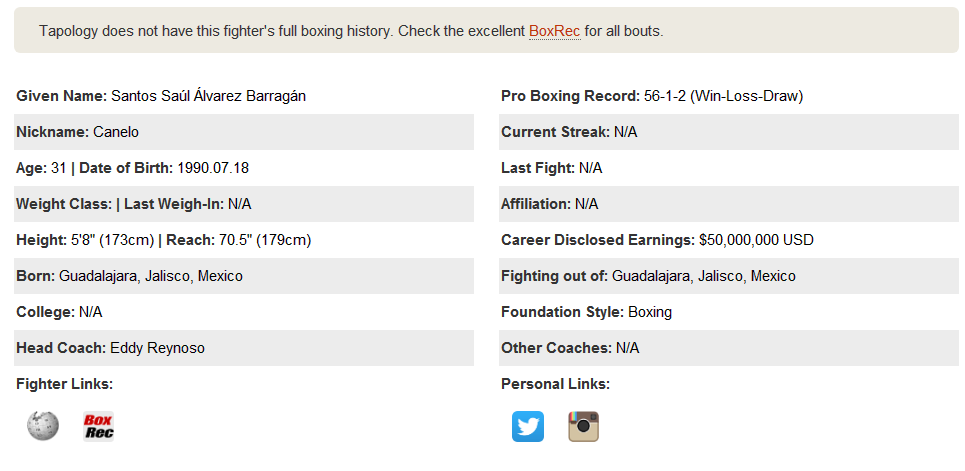The width and height of the screenshot is (965, 471).
Task: Click the Weight Class row
Action: pos(244,204)
